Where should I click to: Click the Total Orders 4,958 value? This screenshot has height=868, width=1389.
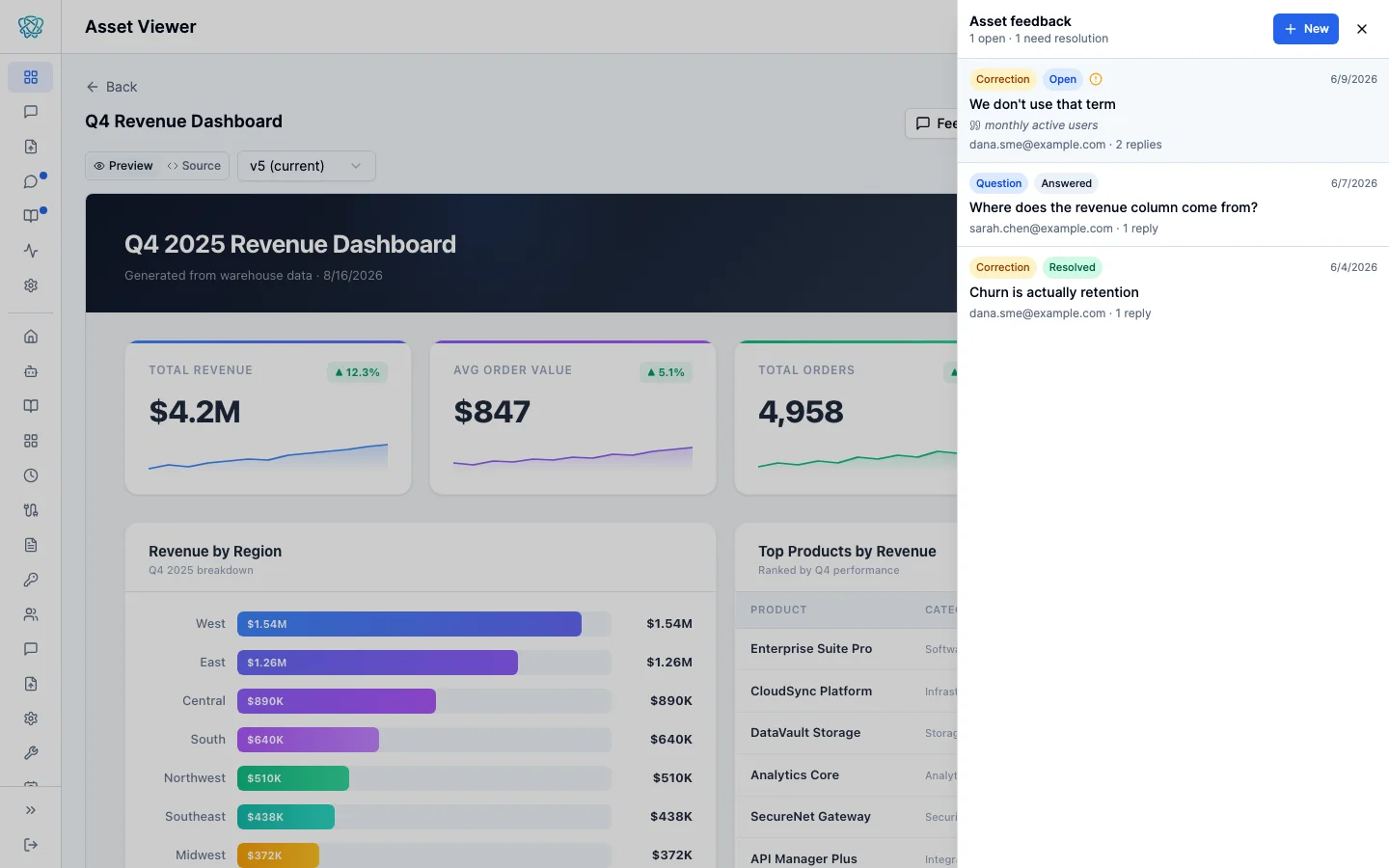[801, 412]
